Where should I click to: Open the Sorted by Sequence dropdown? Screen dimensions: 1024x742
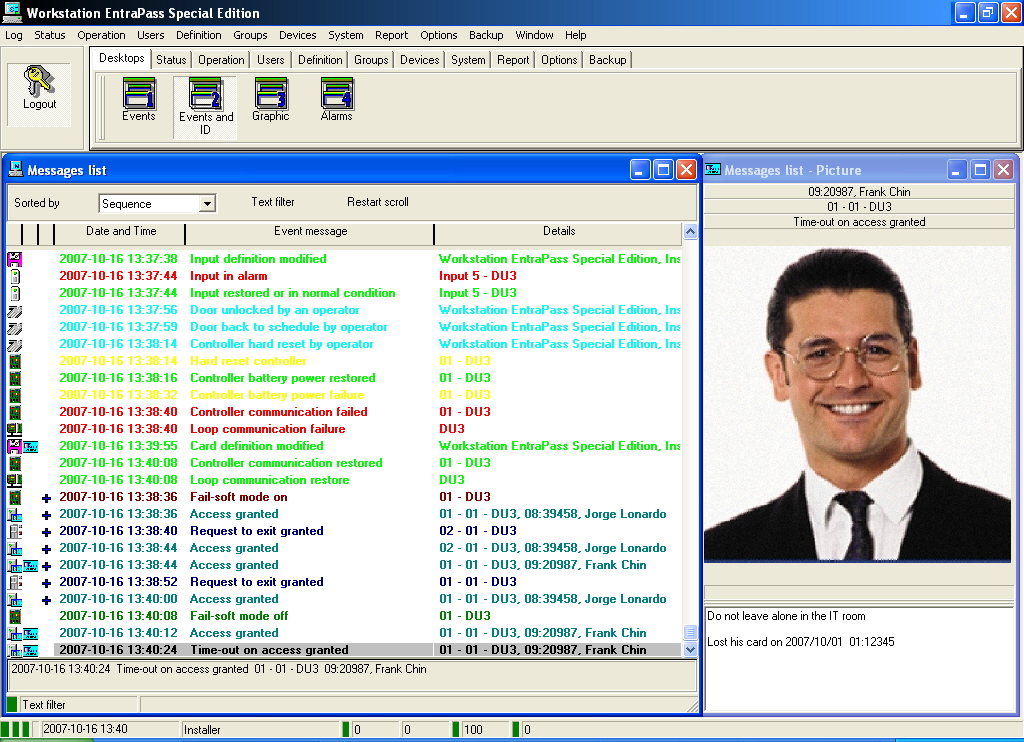point(207,203)
